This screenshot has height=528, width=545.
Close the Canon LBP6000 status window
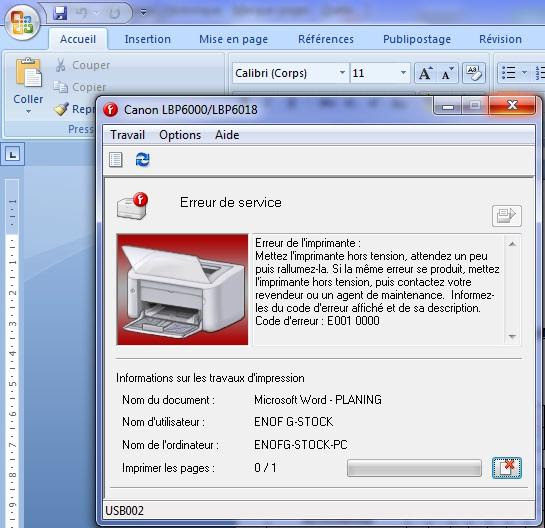click(x=512, y=105)
